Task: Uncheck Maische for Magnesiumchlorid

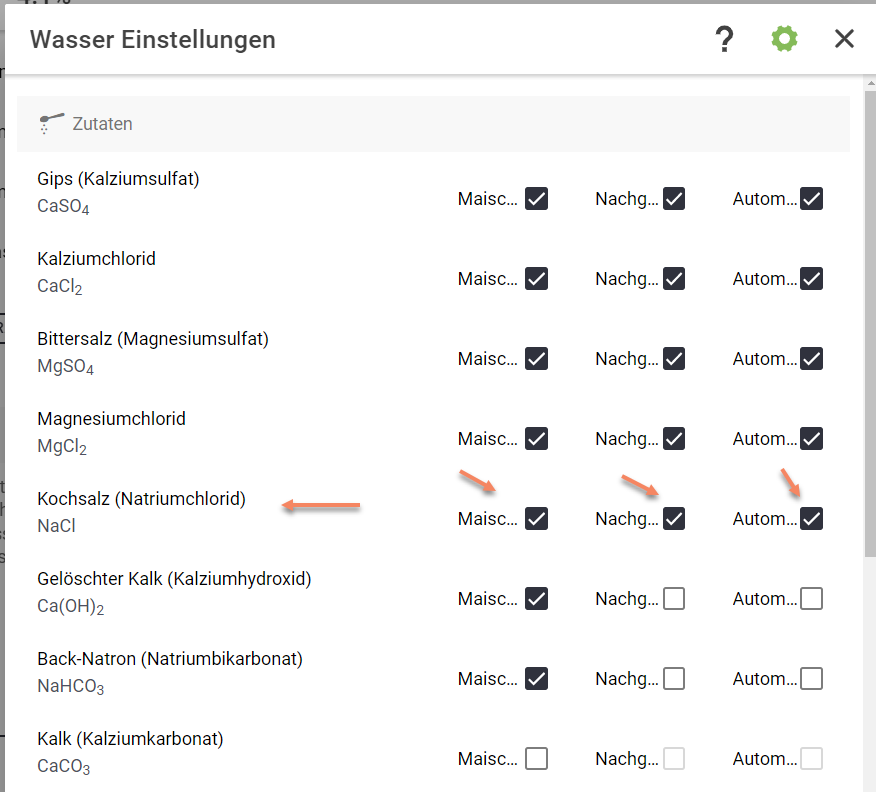Action: coord(537,439)
